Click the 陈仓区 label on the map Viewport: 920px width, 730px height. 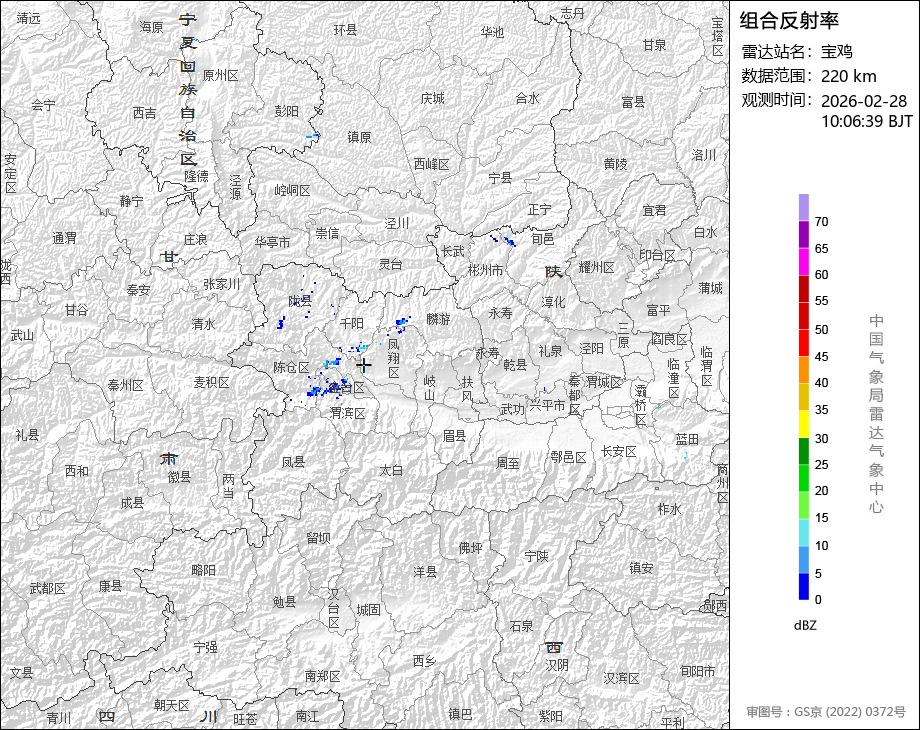(291, 367)
